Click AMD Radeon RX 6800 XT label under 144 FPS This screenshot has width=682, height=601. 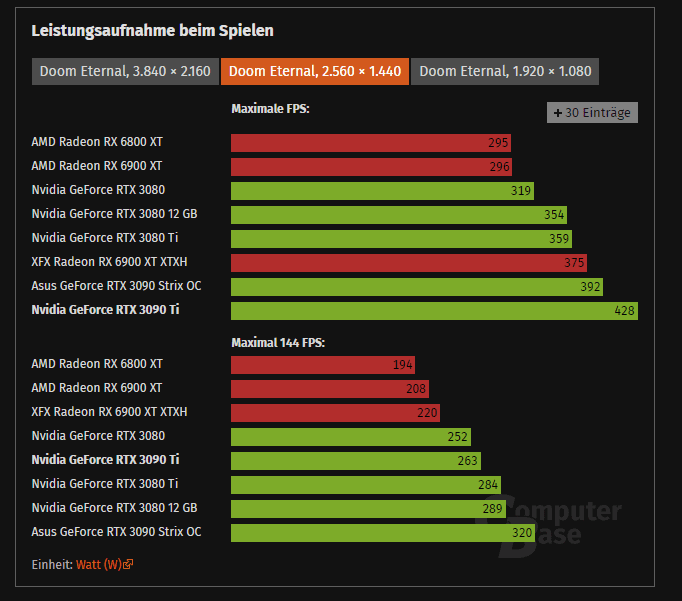pos(97,364)
